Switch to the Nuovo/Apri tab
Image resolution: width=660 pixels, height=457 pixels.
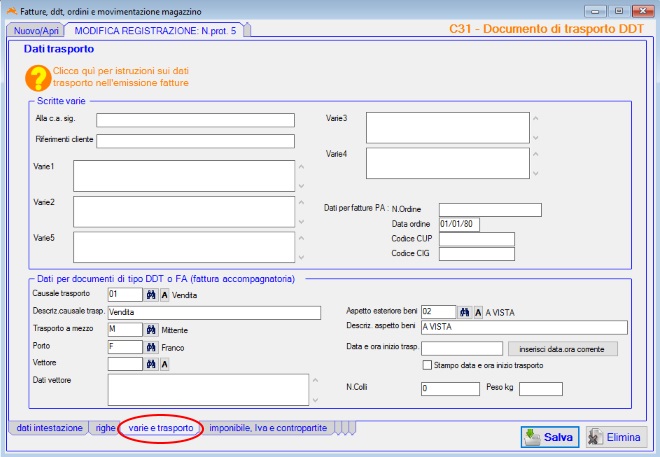(36, 31)
